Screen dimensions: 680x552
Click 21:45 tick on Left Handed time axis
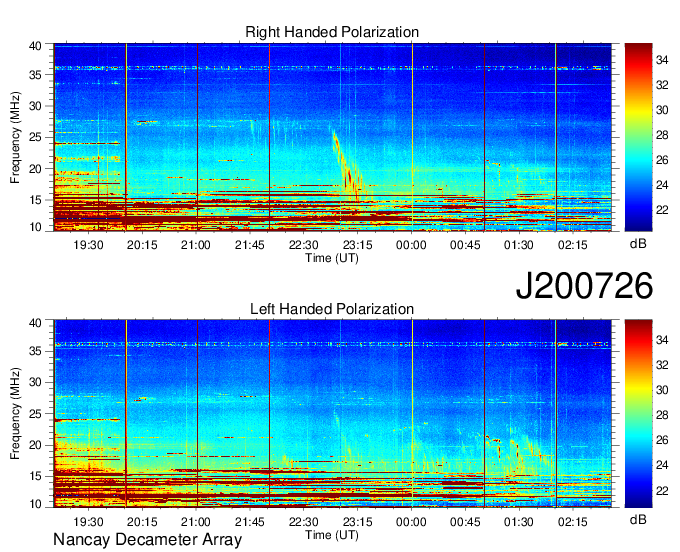(250, 522)
